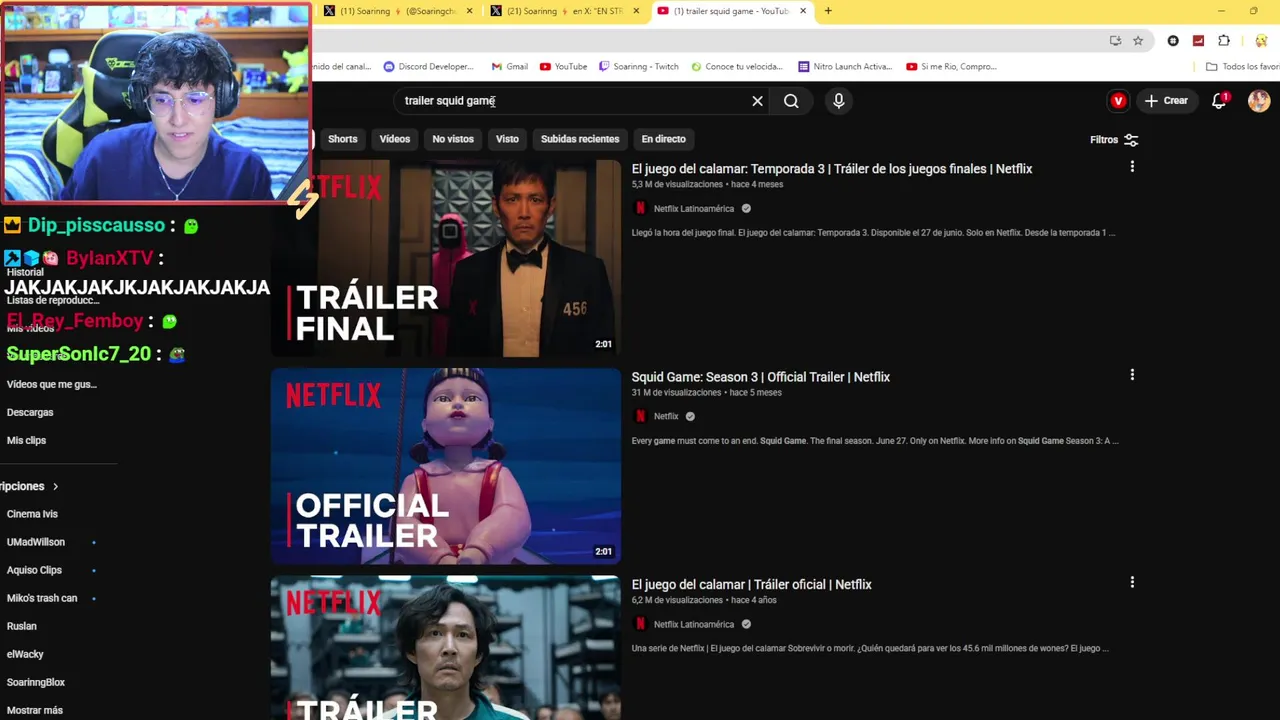The height and width of the screenshot is (720, 1280).
Task: Click Netflix channel avatar on second result
Action: click(641, 417)
